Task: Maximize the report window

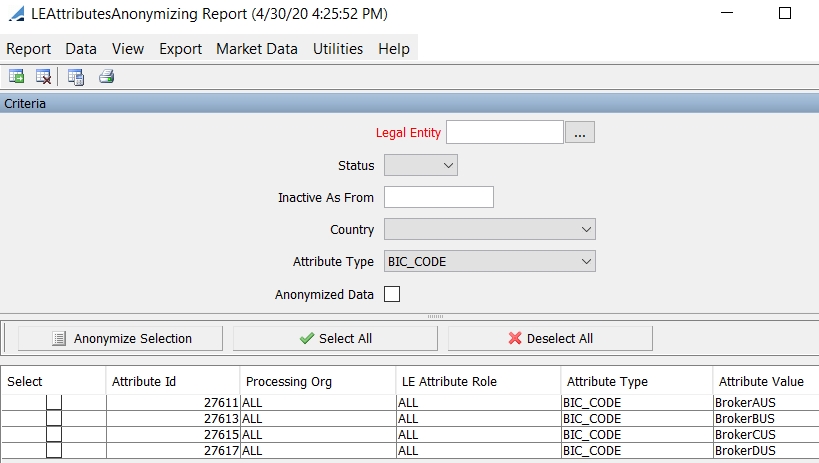Action: [x=785, y=13]
